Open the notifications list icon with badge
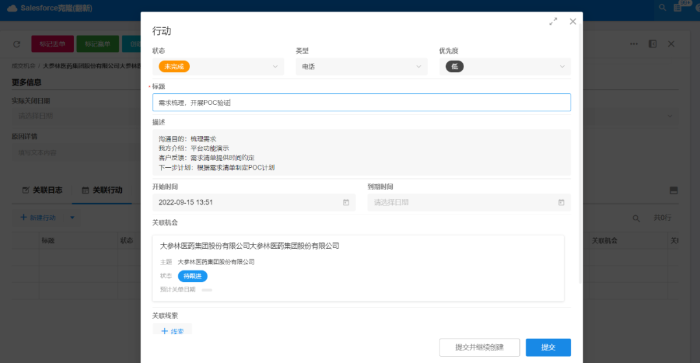 [x=678, y=8]
